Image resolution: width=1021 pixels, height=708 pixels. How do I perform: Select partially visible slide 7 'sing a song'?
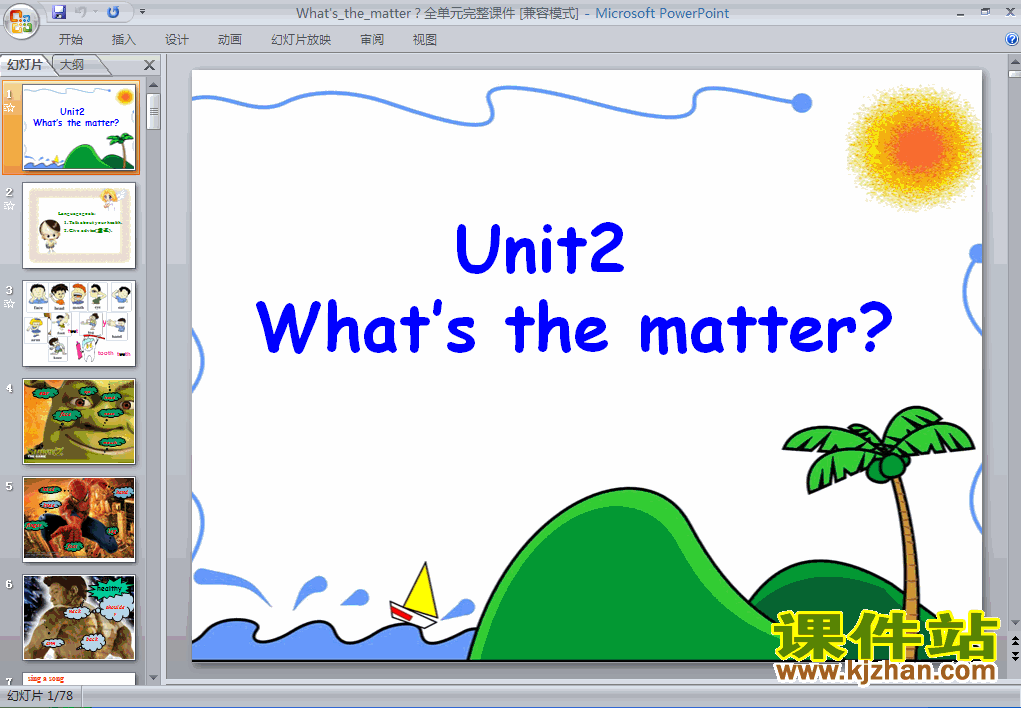pyautogui.click(x=79, y=679)
